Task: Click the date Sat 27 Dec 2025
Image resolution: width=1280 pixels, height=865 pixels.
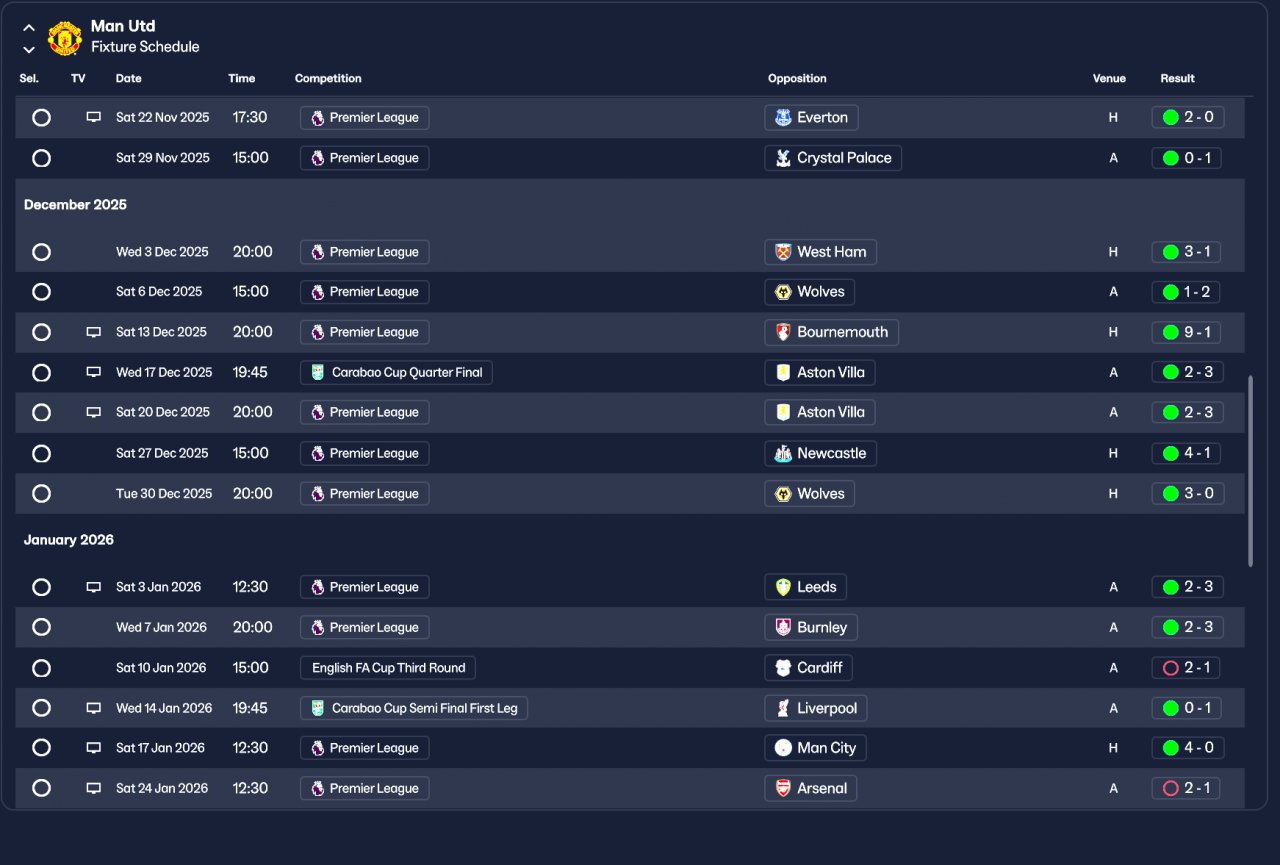Action: tap(162, 453)
